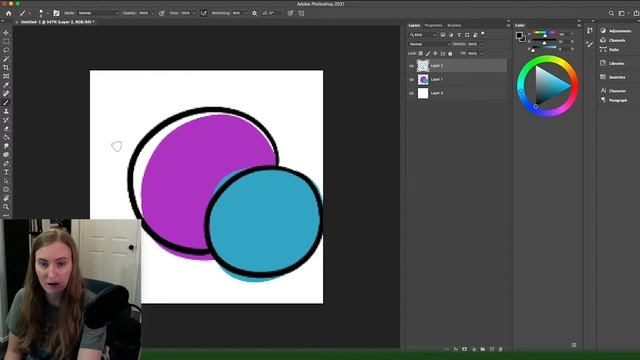Screen dimensions: 640x360
Task: Open the layer Fill dropdown
Action: click(x=482, y=53)
